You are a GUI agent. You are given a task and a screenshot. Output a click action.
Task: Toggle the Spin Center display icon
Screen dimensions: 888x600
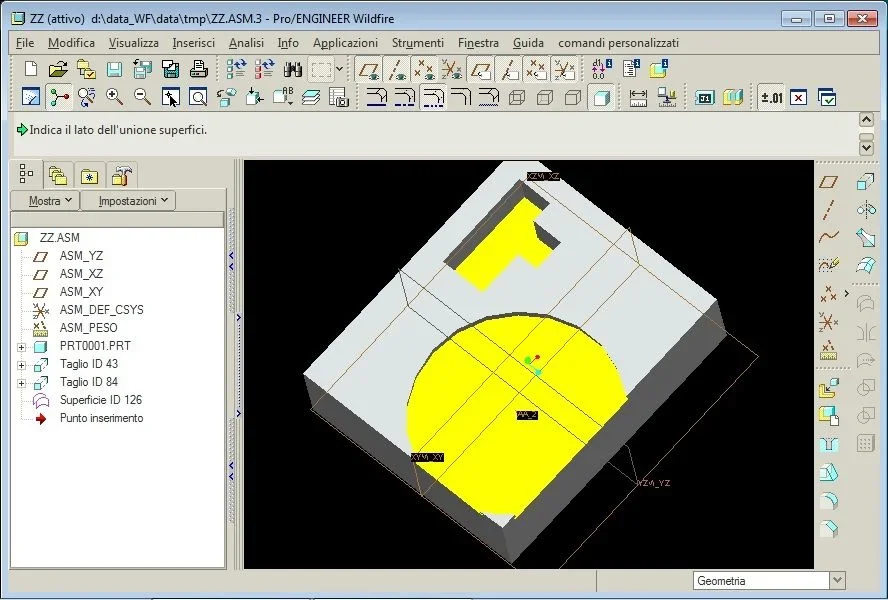click(x=59, y=97)
